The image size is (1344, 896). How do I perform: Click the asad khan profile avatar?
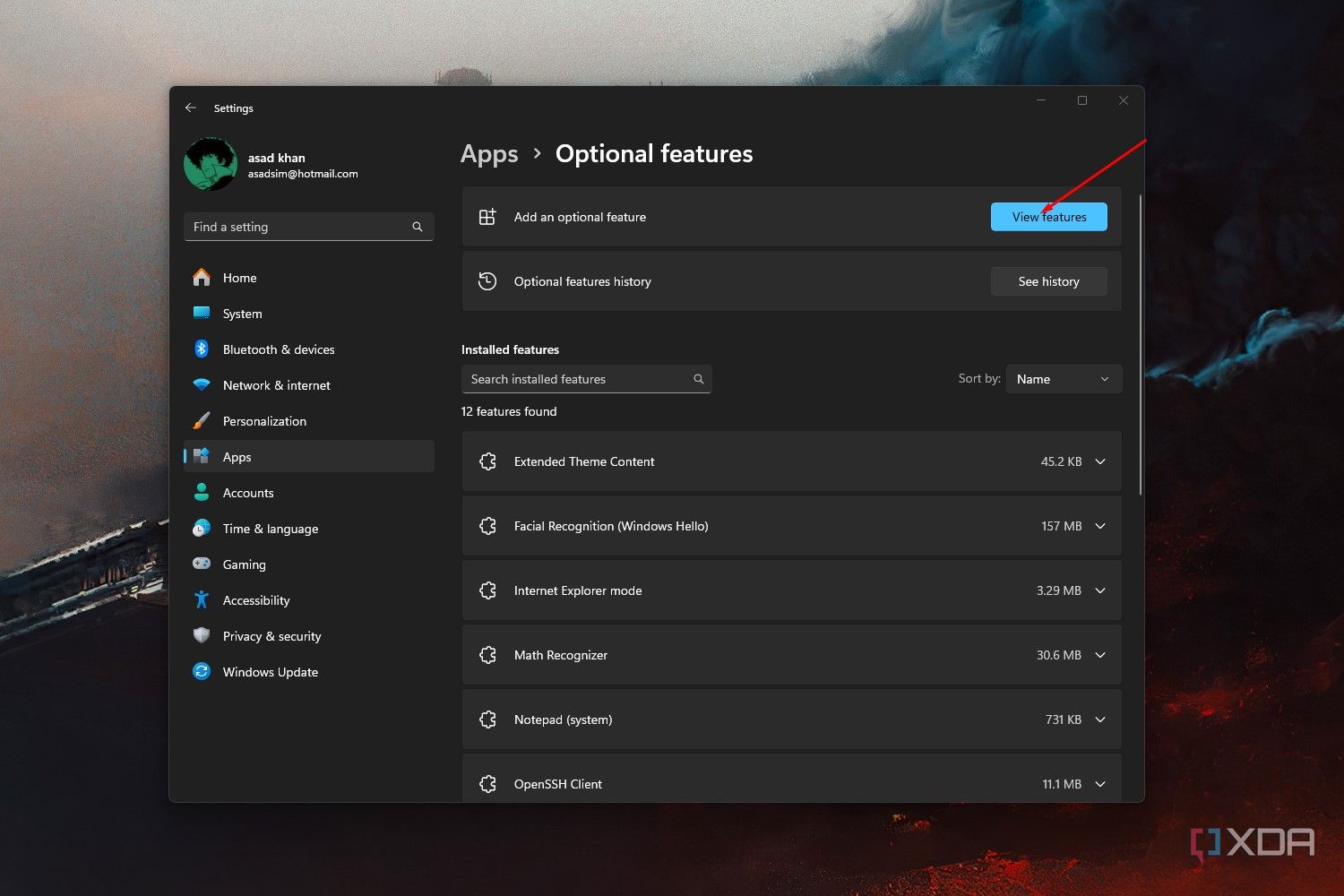pyautogui.click(x=211, y=164)
